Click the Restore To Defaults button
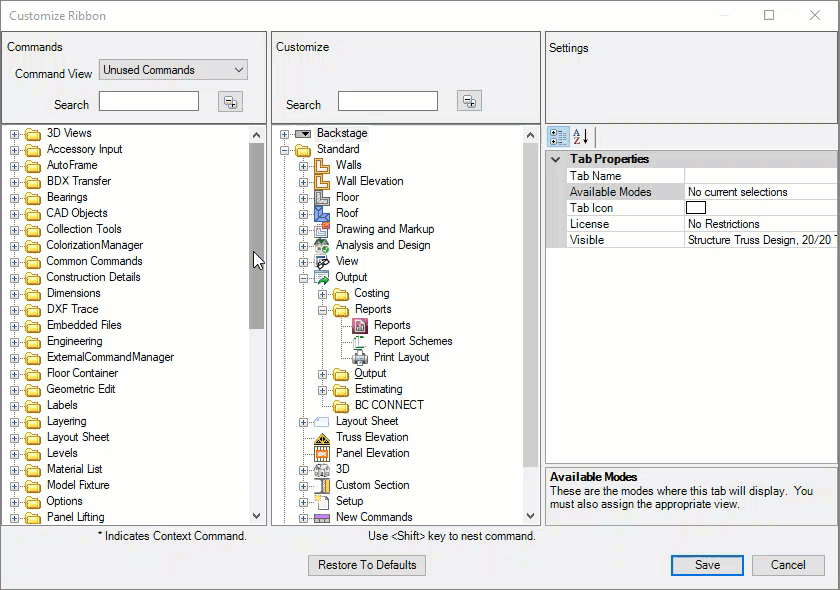The image size is (840, 590). point(367,565)
